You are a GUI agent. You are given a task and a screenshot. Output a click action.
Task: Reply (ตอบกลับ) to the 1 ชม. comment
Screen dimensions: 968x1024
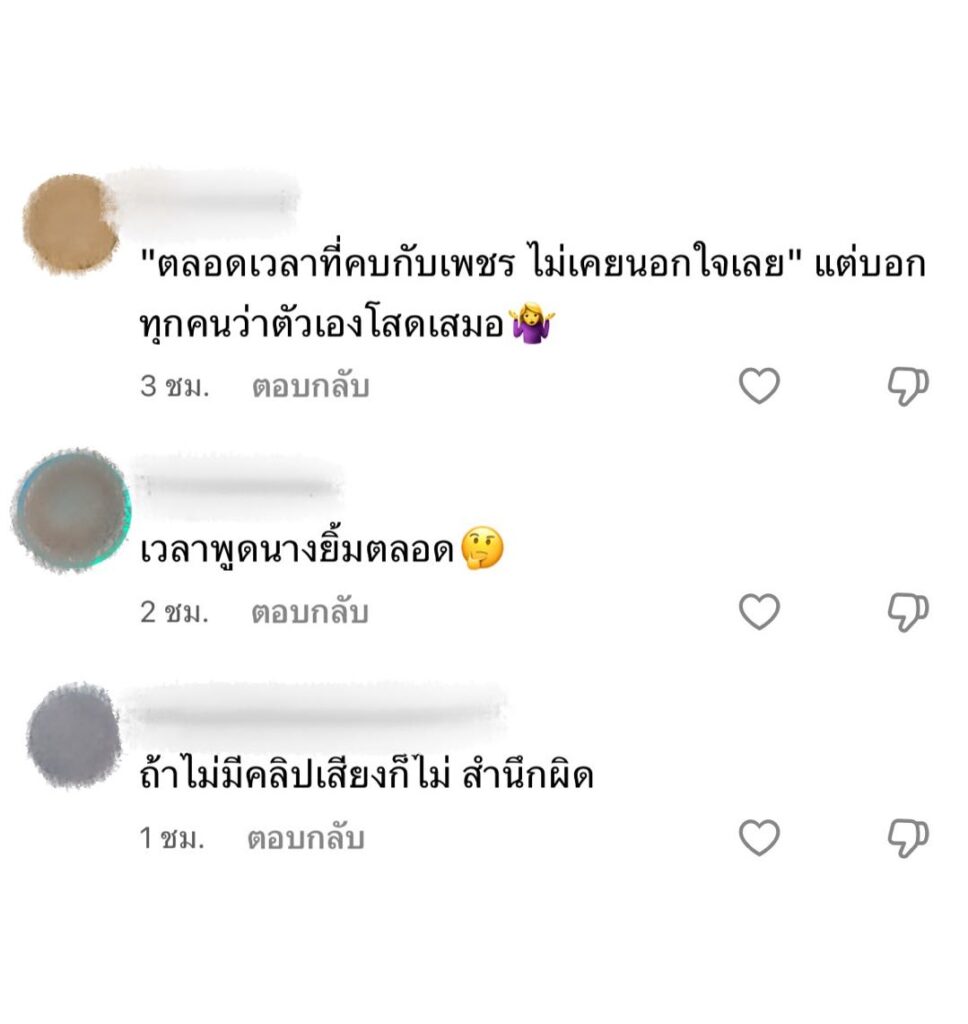pyautogui.click(x=306, y=838)
